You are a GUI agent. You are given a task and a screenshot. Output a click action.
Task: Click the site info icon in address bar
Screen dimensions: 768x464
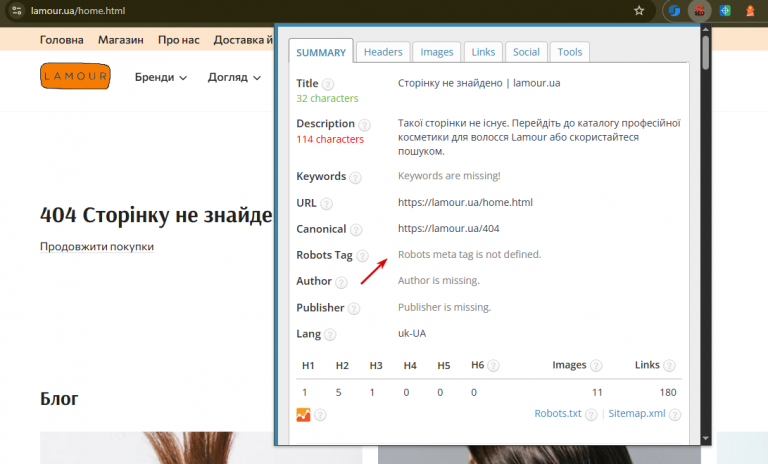click(x=17, y=10)
